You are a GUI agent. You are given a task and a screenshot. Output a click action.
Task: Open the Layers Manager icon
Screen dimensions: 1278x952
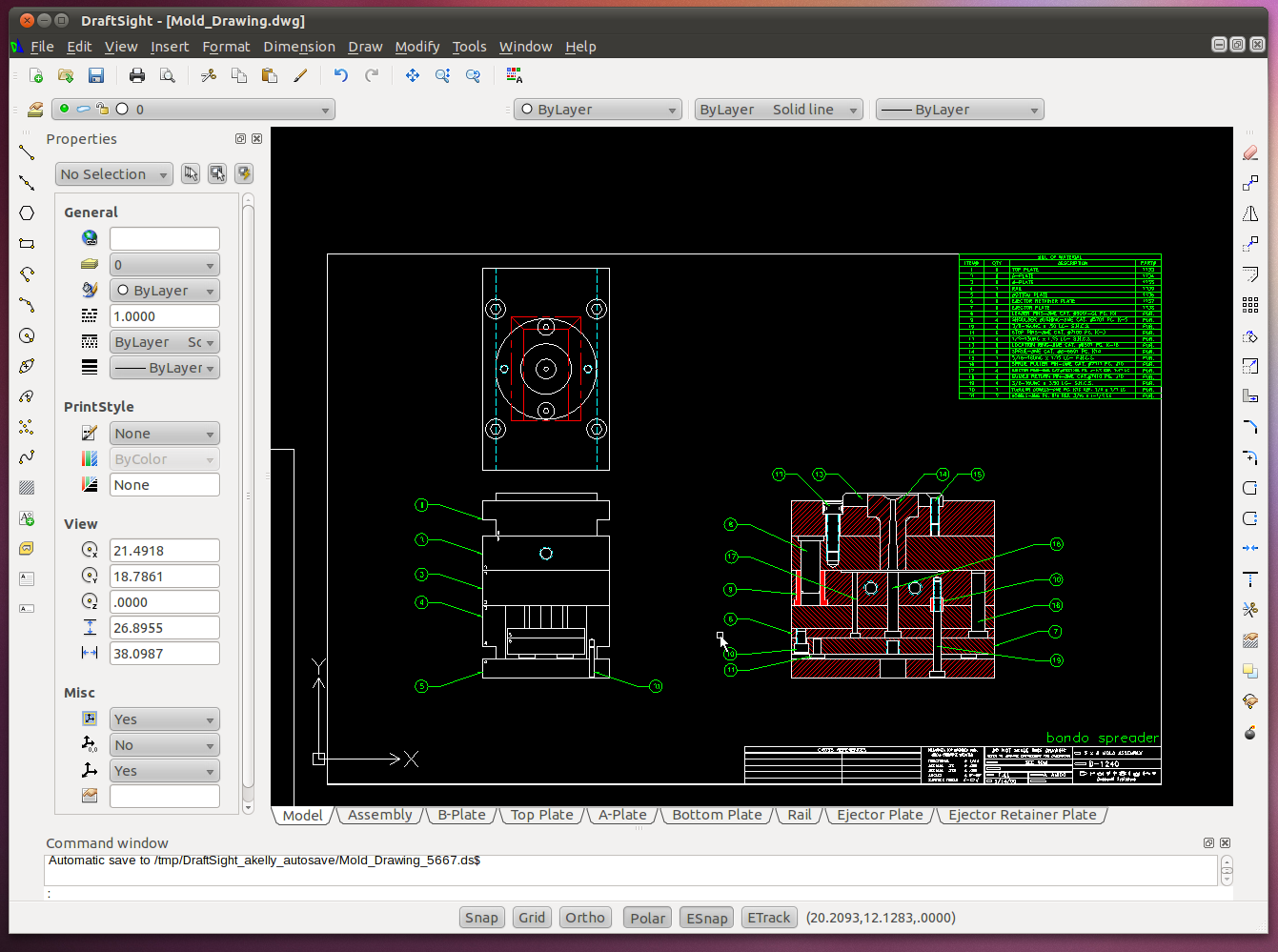click(x=35, y=110)
